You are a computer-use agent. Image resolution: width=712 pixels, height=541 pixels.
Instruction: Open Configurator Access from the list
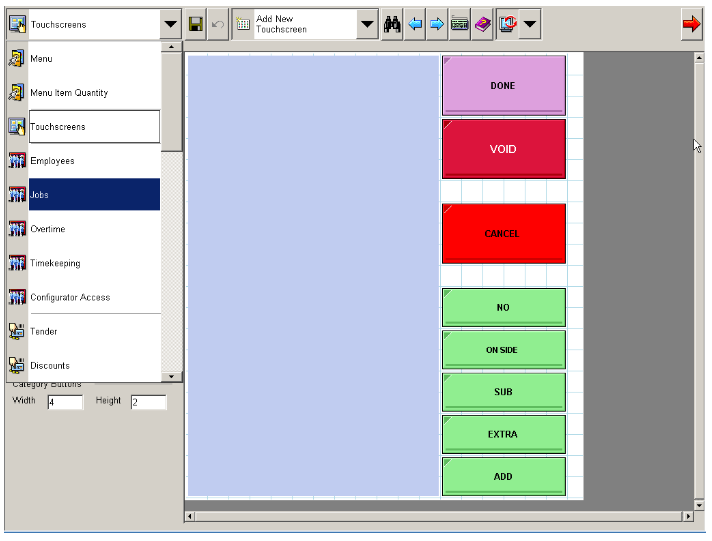94,297
